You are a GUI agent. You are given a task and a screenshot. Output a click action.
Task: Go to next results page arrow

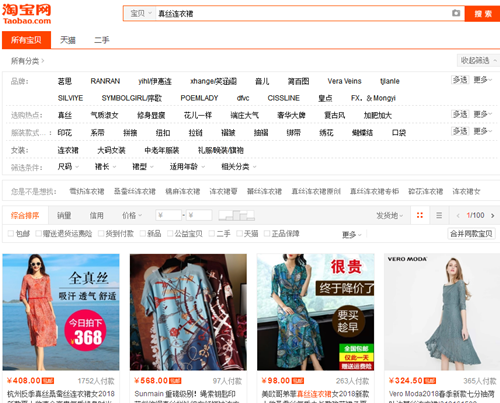492,216
